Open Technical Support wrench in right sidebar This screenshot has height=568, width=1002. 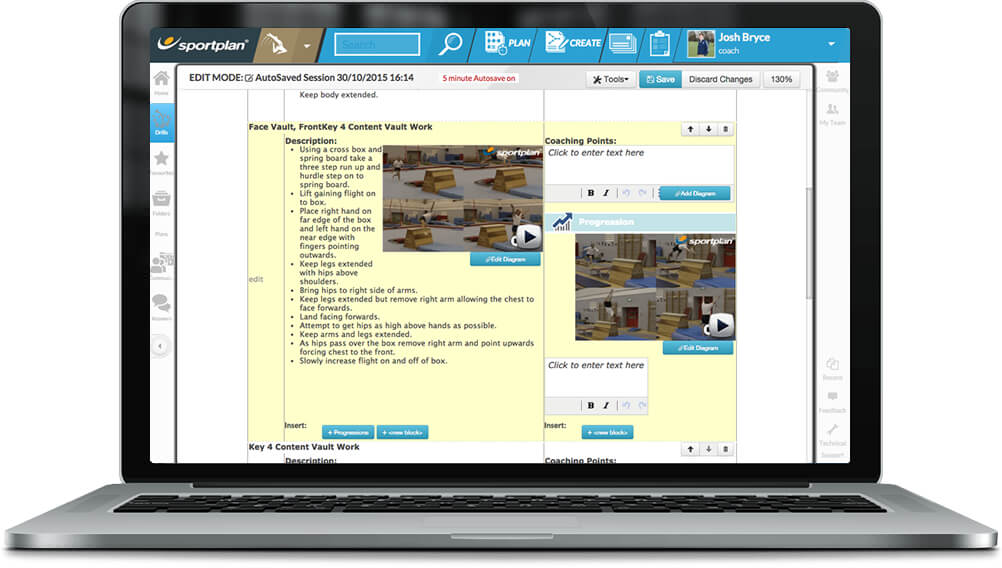pos(832,441)
